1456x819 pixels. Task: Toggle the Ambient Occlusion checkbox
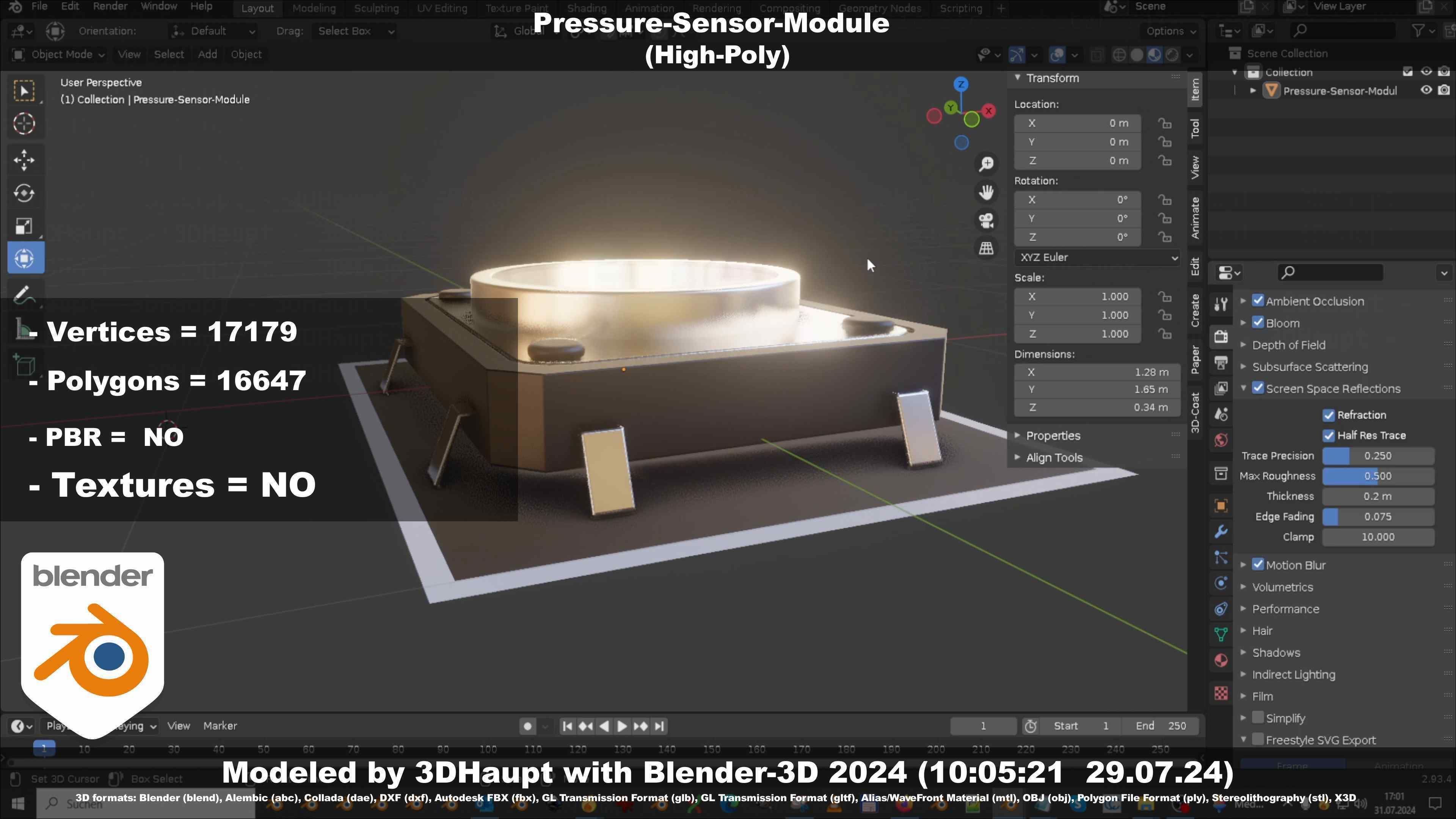(1258, 301)
